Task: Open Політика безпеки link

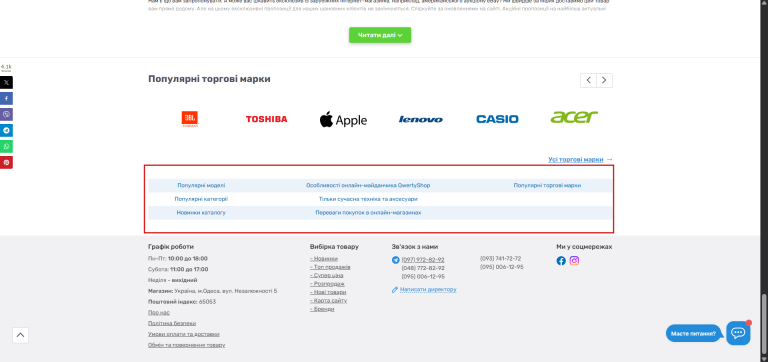Action: click(172, 323)
